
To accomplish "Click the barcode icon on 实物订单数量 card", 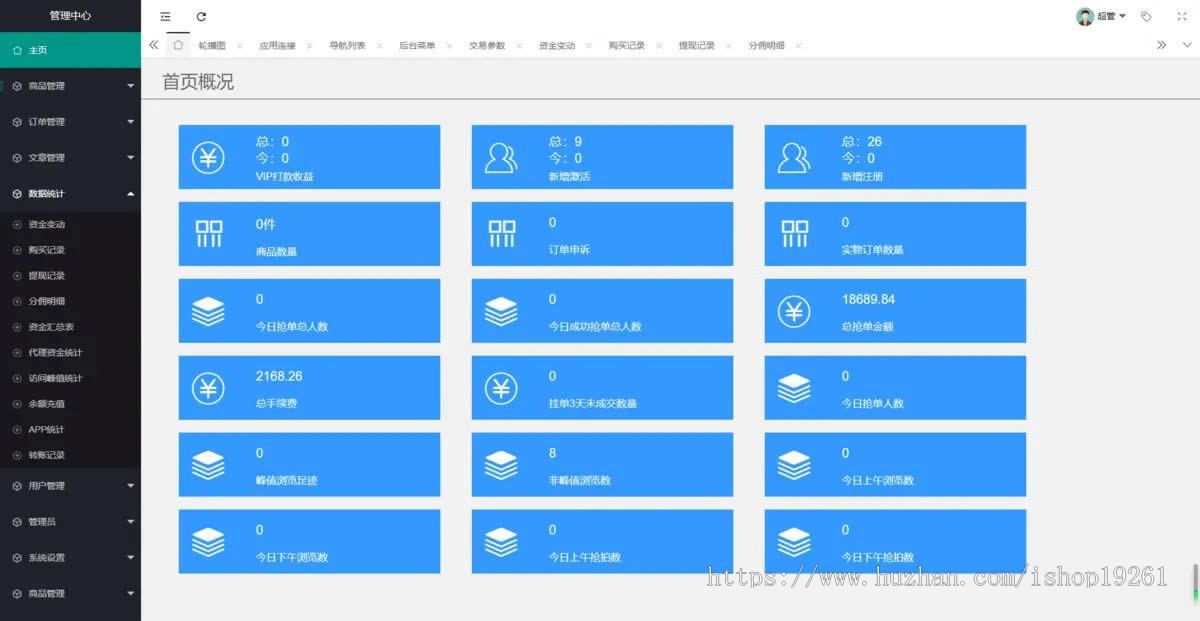I will 795,234.
